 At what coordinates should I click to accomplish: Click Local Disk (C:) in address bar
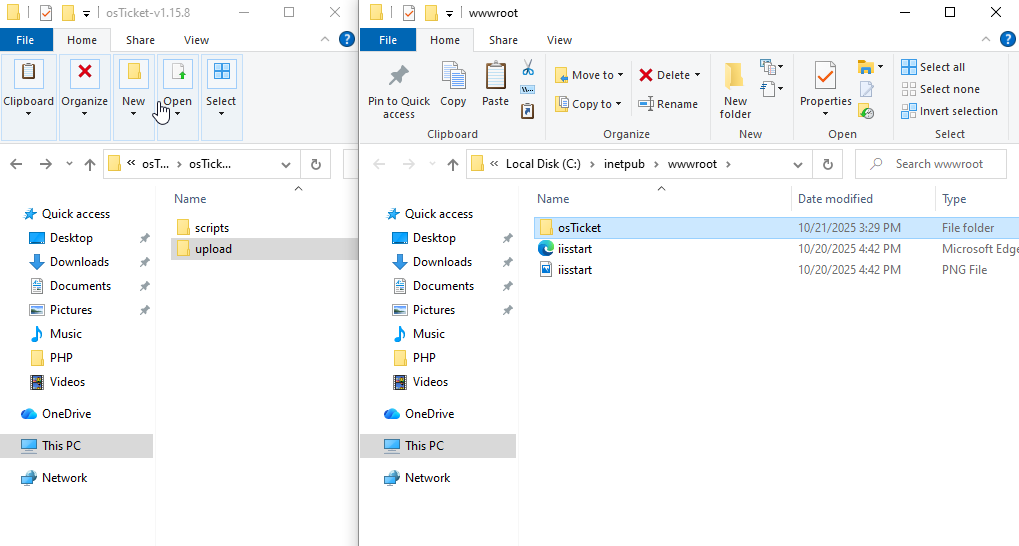(x=543, y=164)
